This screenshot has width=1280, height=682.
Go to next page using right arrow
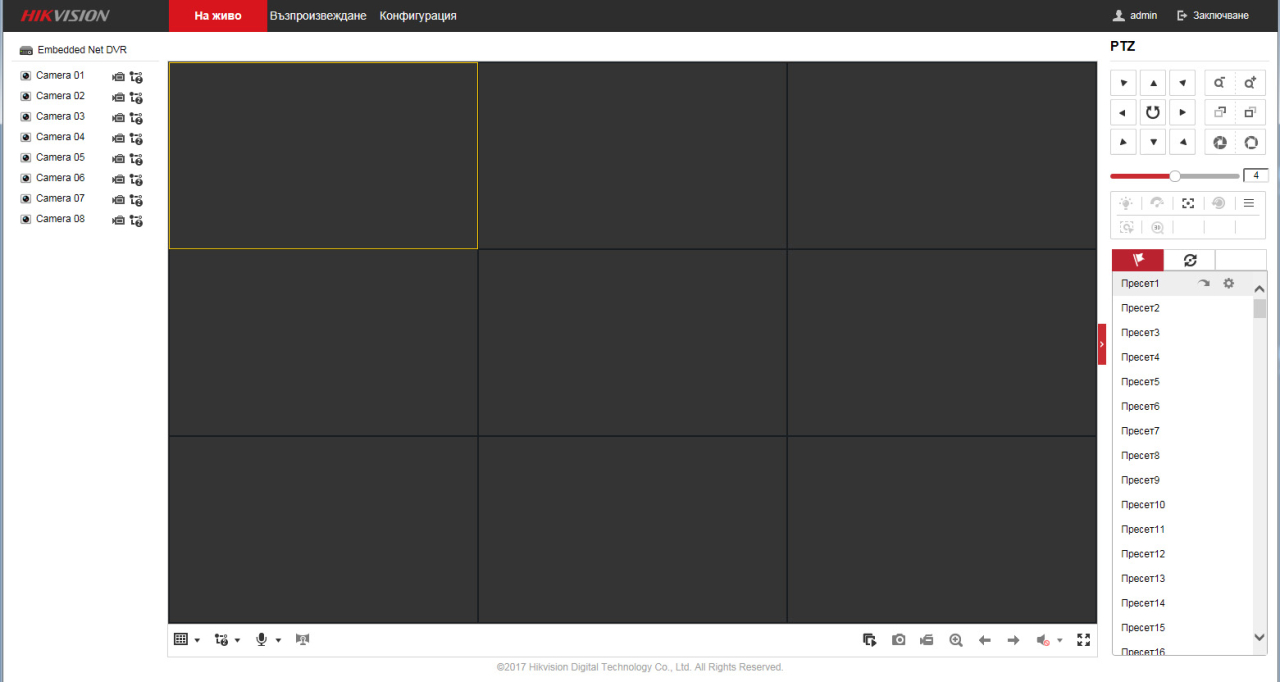click(1013, 640)
